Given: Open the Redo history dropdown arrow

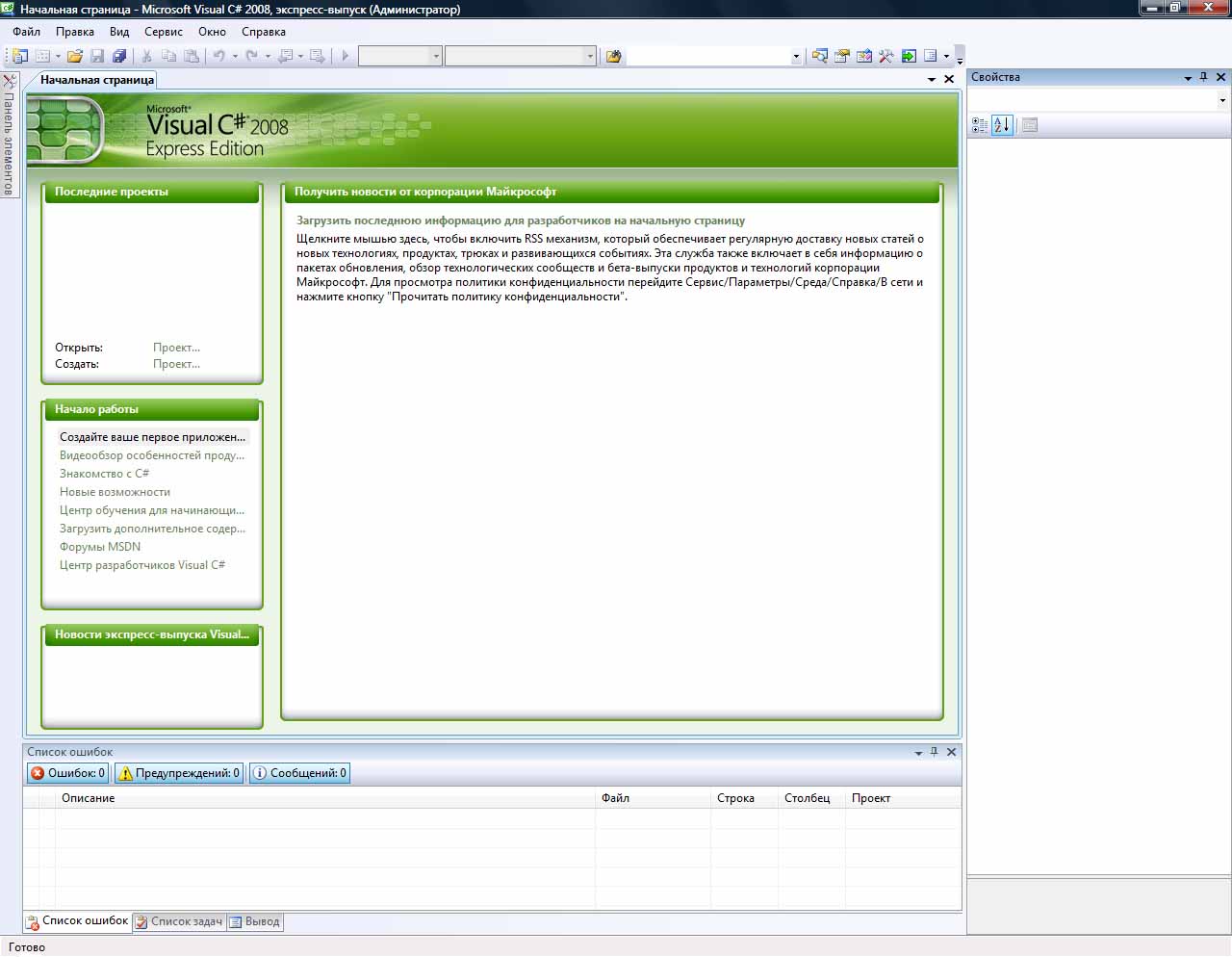Looking at the screenshot, I should click(268, 56).
